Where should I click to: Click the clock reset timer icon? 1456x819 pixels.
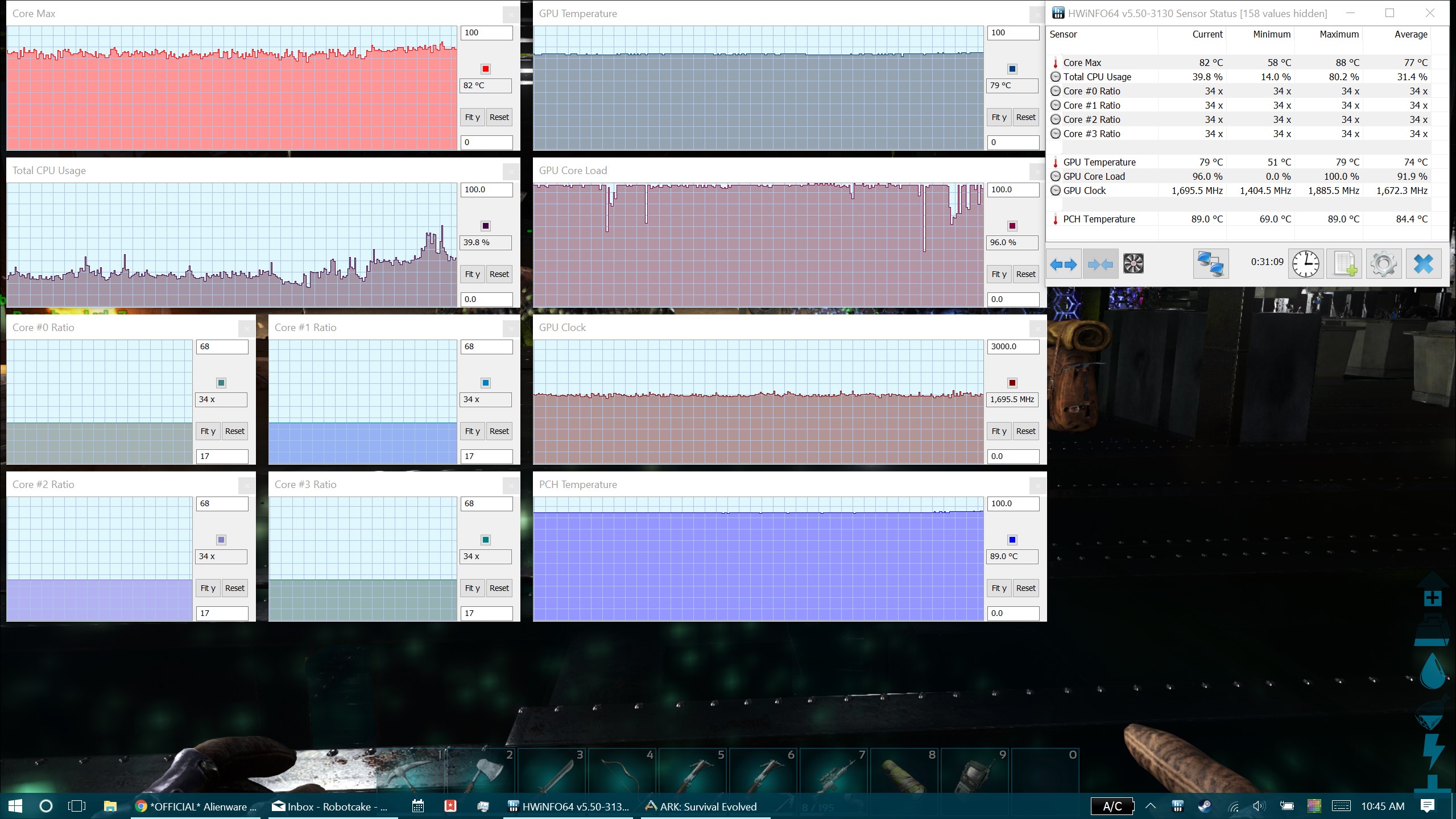click(x=1306, y=264)
